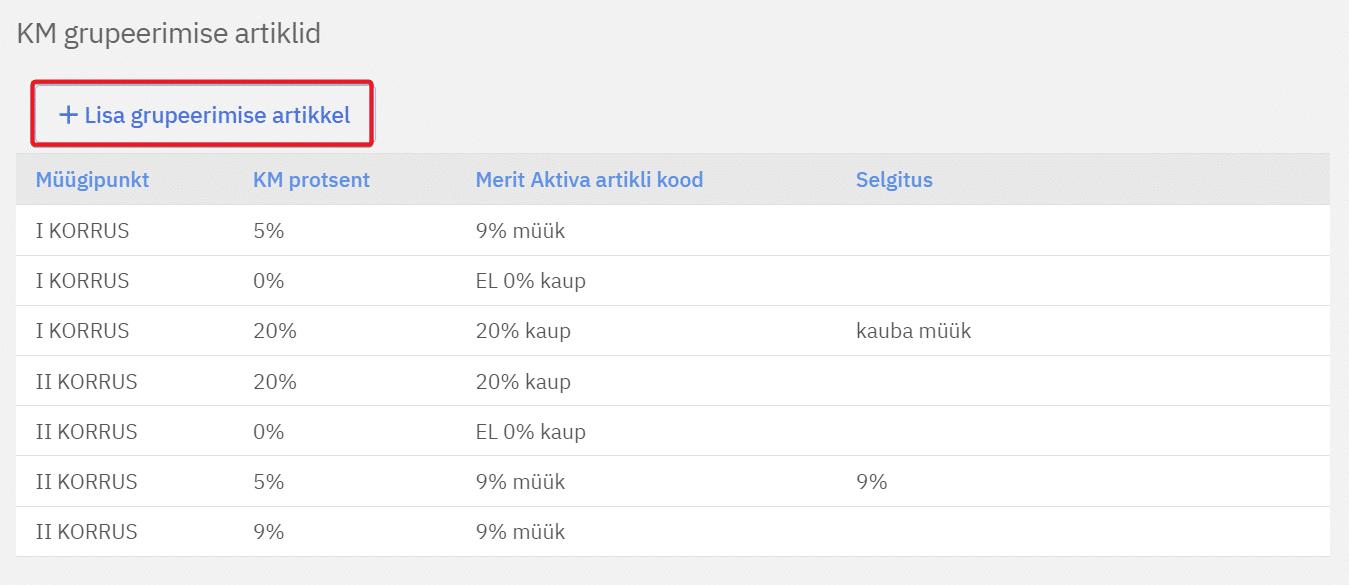This screenshot has width=1349, height=585.
Task: Click the "KM grupeerimise artiklid" heading
Action: [x=168, y=34]
